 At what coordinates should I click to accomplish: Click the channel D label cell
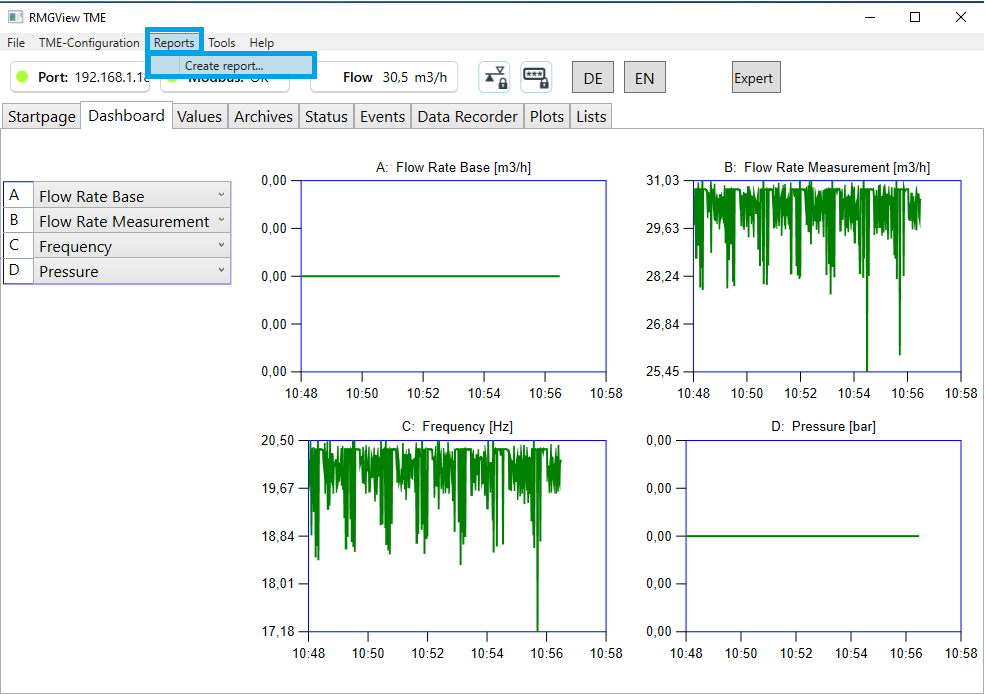coord(18,271)
